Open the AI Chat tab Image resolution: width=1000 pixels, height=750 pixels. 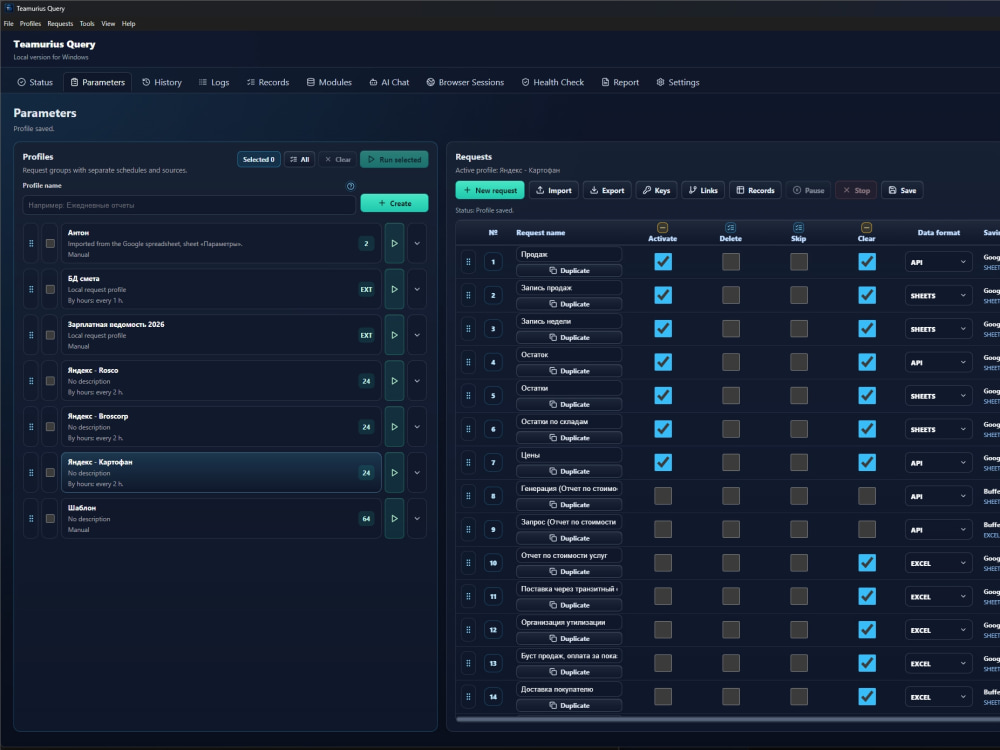(x=389, y=82)
